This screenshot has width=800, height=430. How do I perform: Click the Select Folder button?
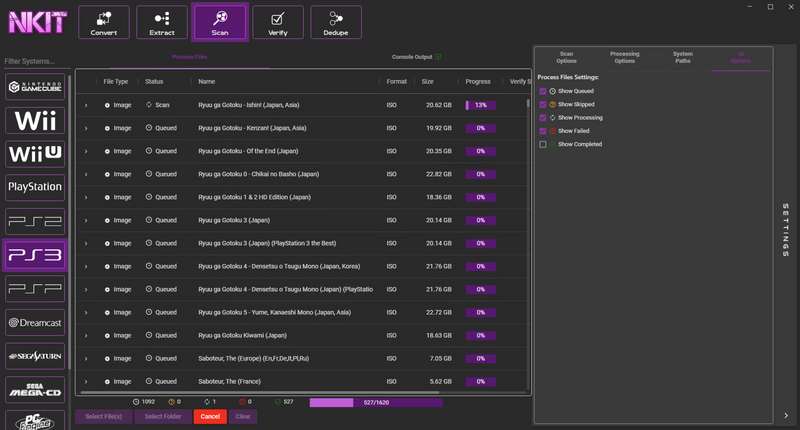point(163,417)
